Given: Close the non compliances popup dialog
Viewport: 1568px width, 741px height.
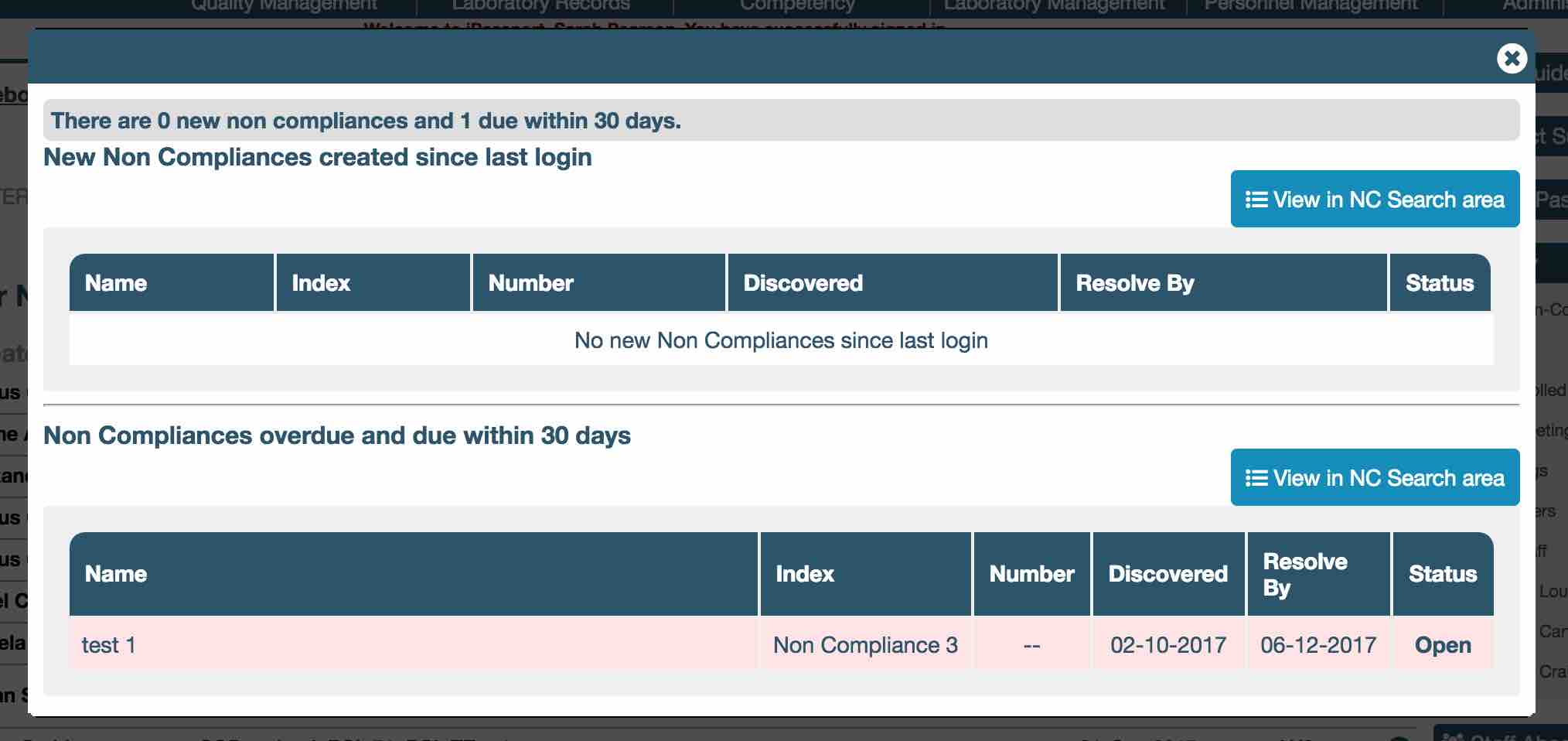Looking at the screenshot, I should 1512,58.
